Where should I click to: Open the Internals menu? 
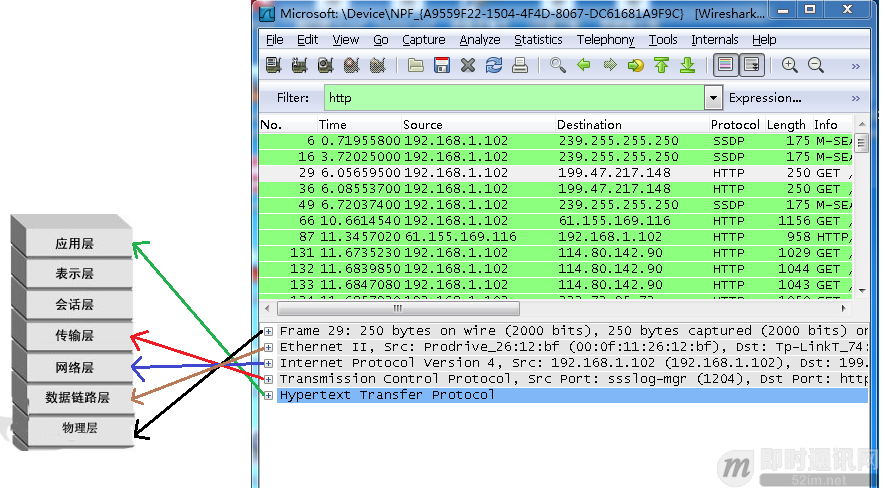(715, 40)
